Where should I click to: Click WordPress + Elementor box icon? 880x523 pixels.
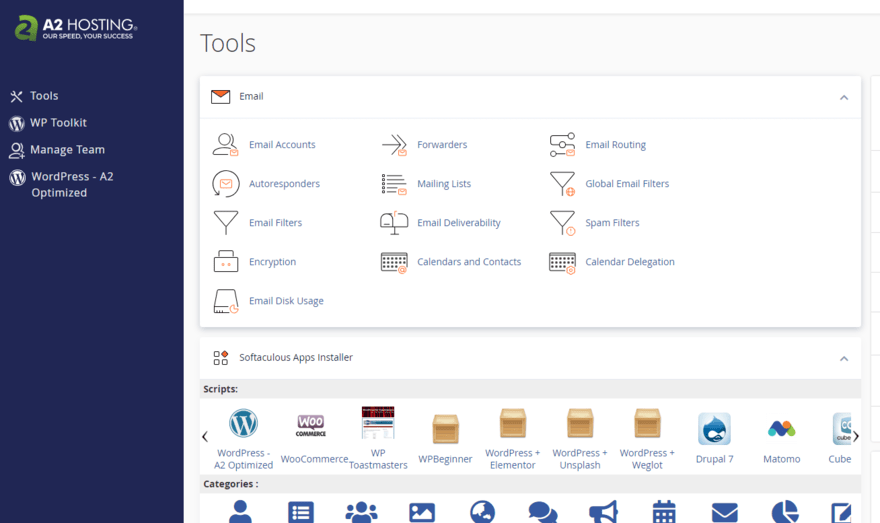pyautogui.click(x=512, y=423)
